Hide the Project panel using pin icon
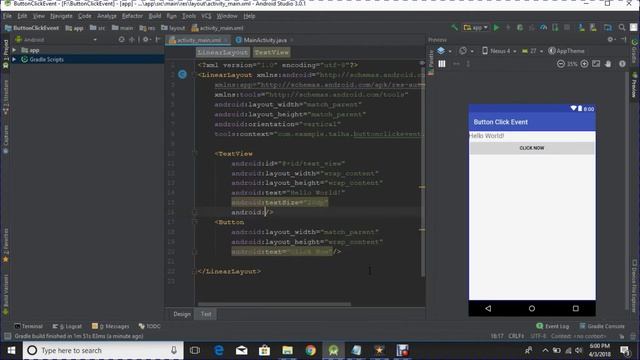The image size is (640, 360). (x=158, y=40)
